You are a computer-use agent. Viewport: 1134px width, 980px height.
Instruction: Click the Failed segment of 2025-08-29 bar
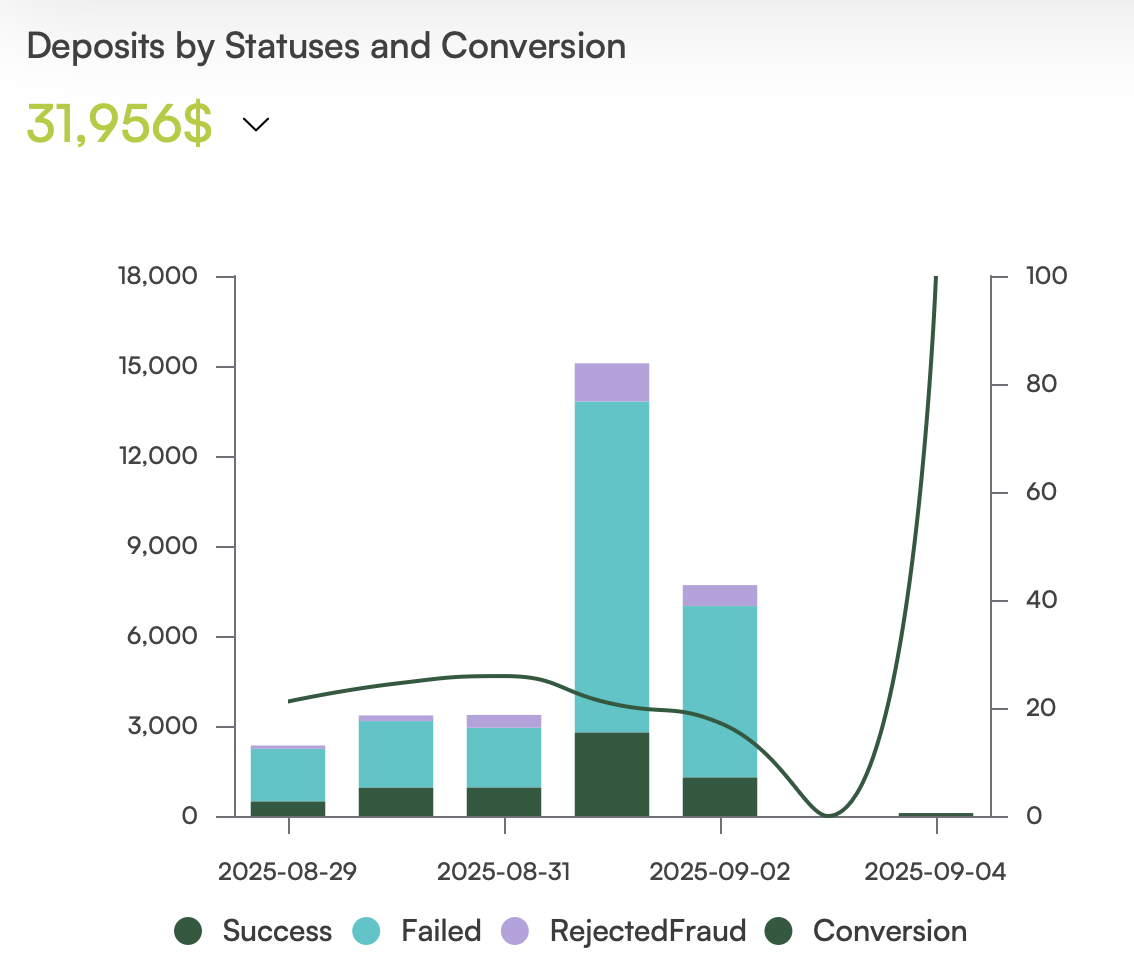coord(288,774)
